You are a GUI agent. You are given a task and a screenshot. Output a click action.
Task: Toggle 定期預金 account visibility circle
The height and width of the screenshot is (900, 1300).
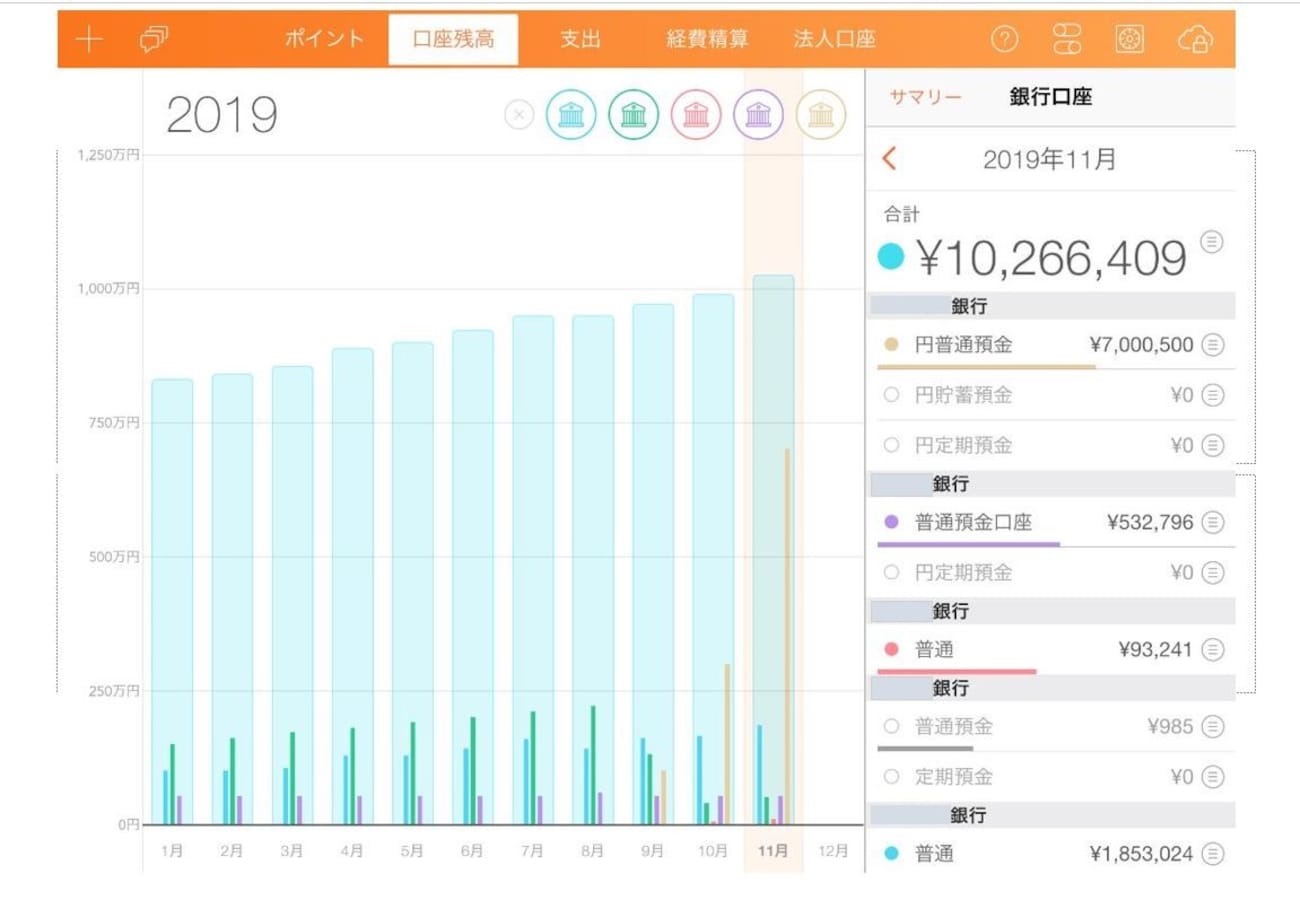(x=892, y=776)
